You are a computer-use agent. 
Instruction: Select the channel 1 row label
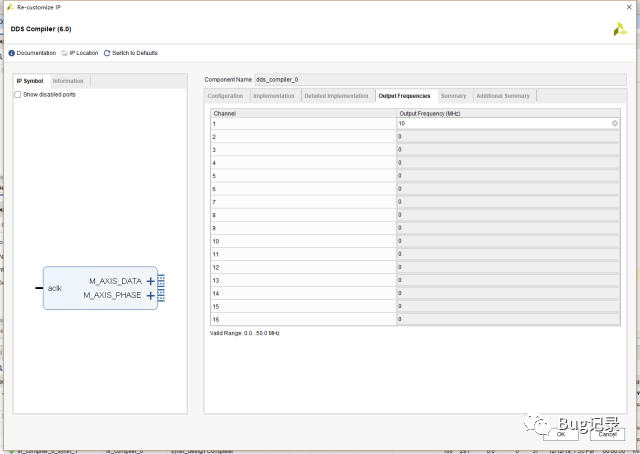click(x=303, y=124)
